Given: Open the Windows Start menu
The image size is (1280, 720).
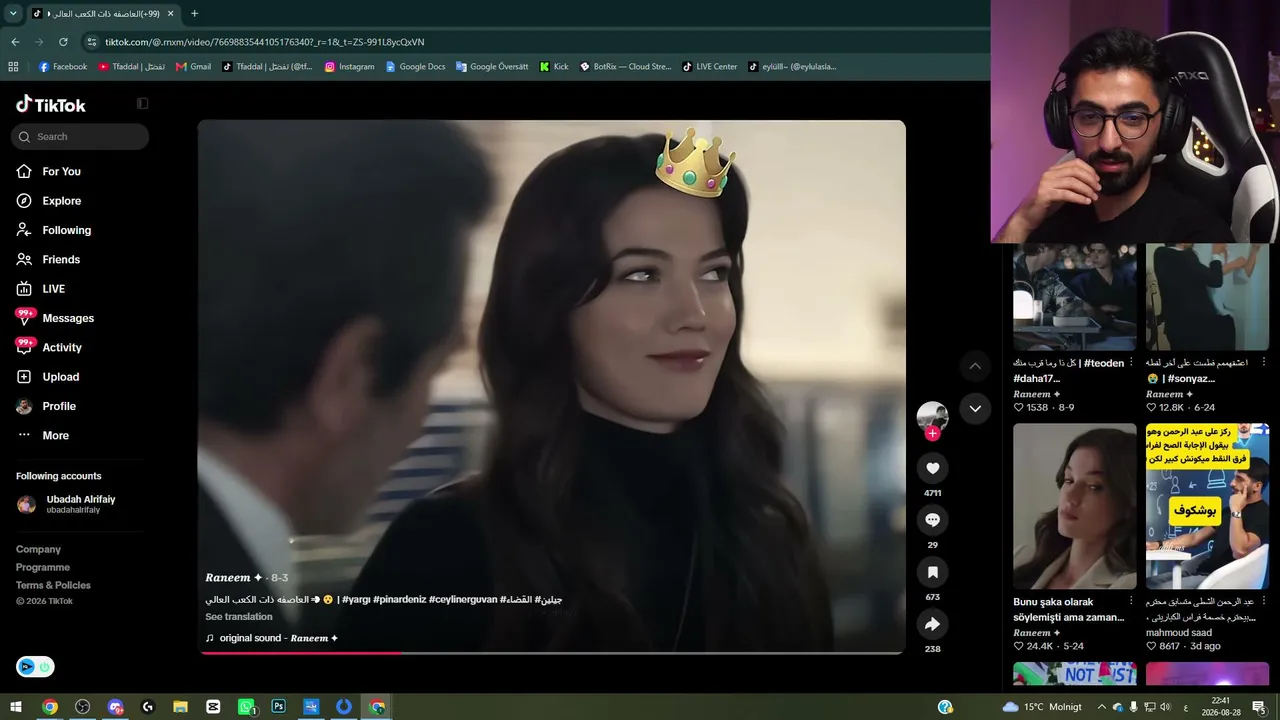Looking at the screenshot, I should (x=16, y=707).
